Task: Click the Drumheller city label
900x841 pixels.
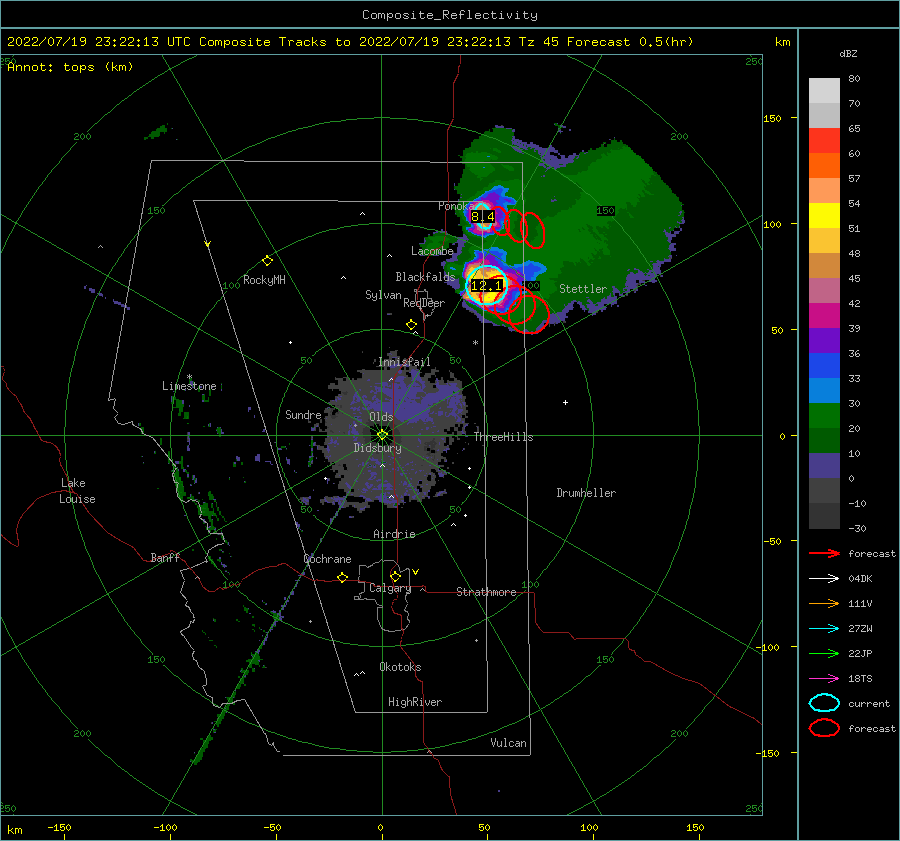Action: click(586, 493)
